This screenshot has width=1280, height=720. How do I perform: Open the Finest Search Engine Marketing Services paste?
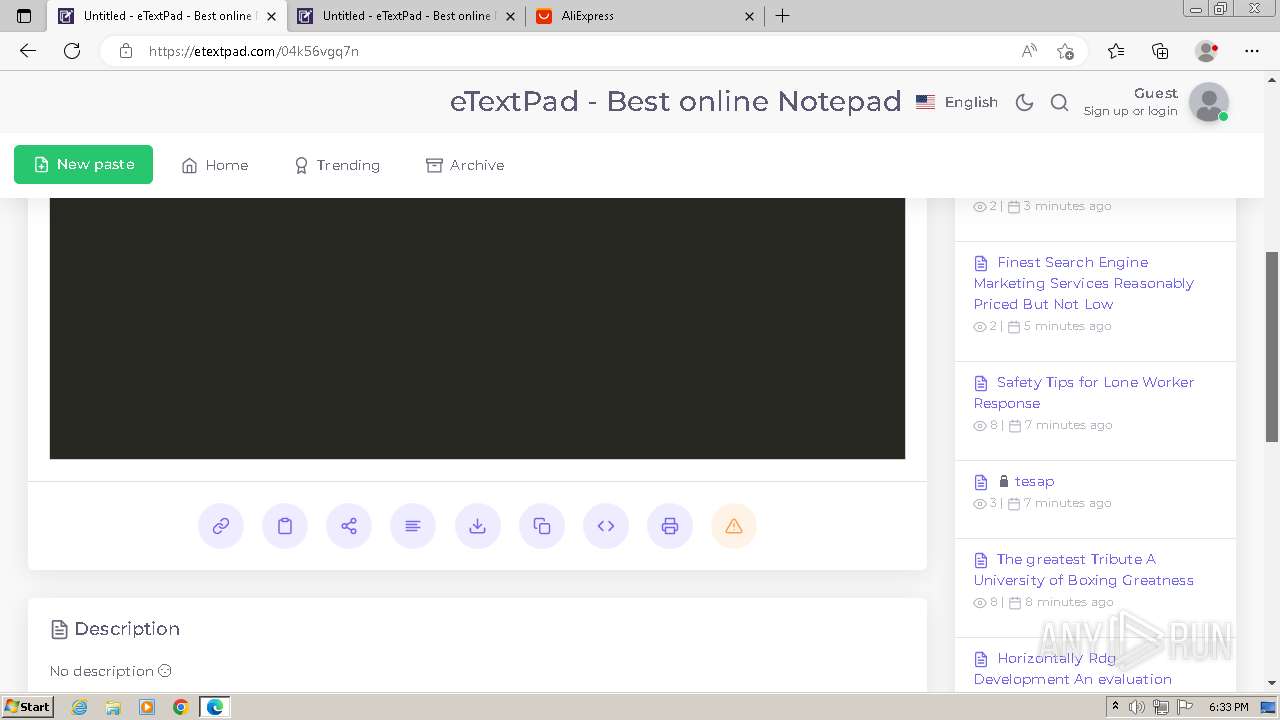pos(1084,283)
